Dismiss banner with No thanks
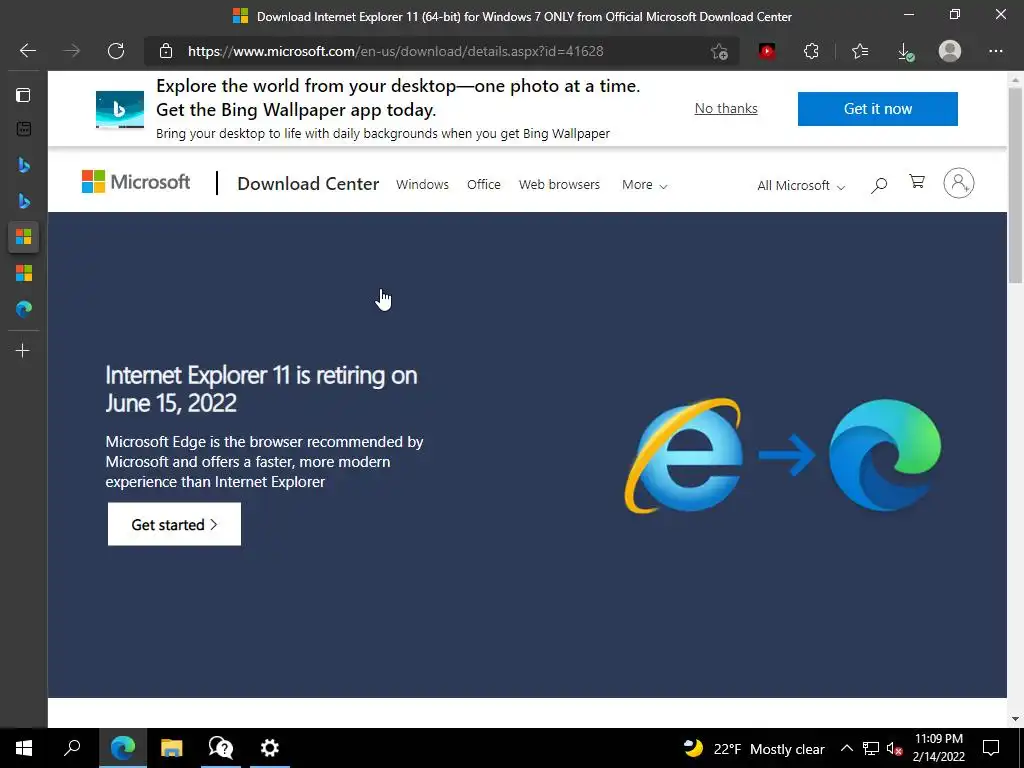 [726, 108]
